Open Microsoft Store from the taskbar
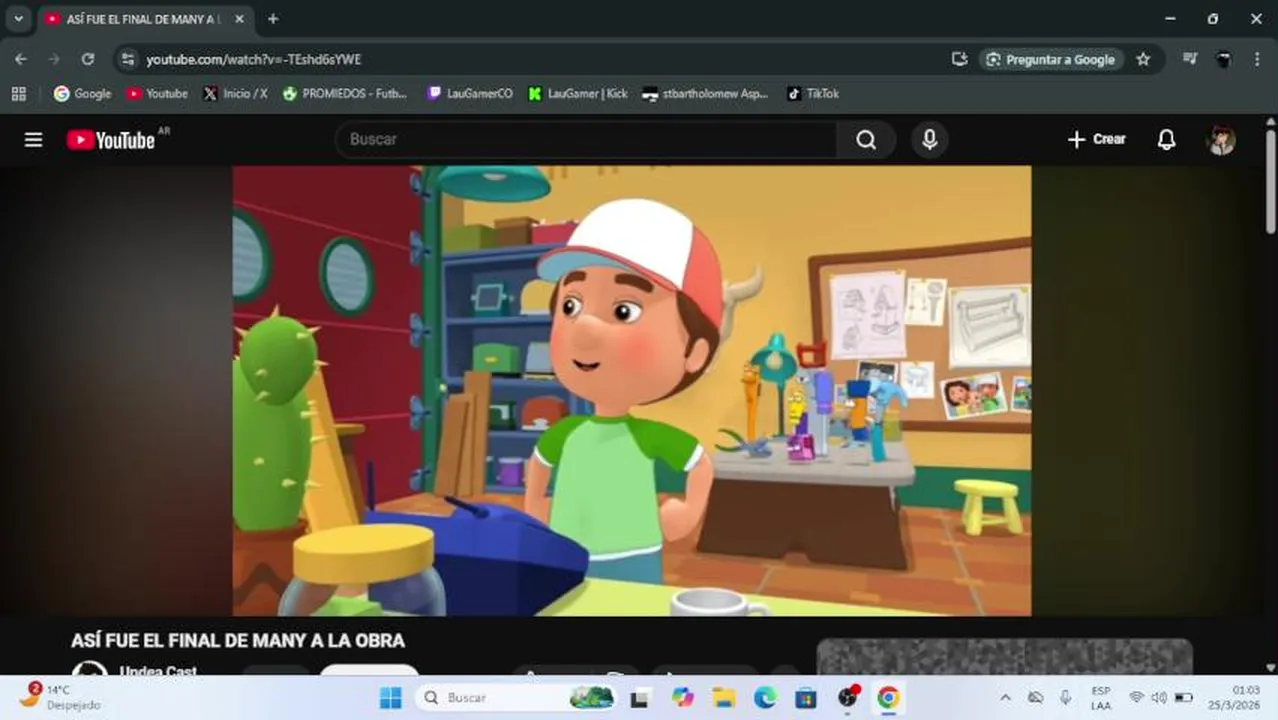 pyautogui.click(x=806, y=698)
